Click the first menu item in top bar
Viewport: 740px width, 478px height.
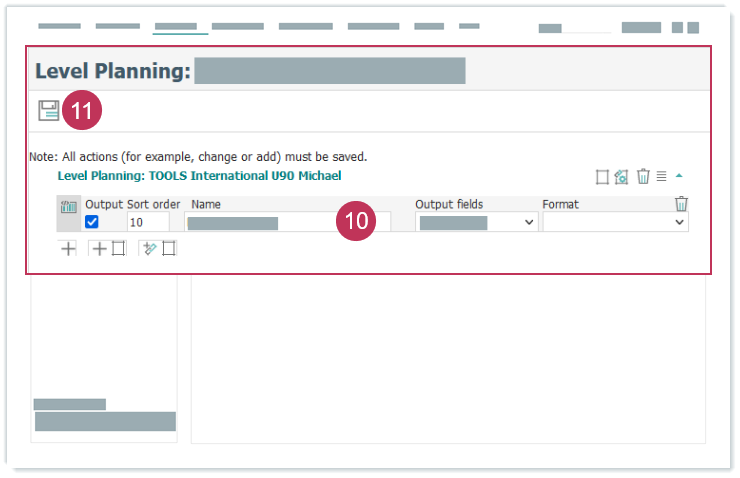[59, 27]
